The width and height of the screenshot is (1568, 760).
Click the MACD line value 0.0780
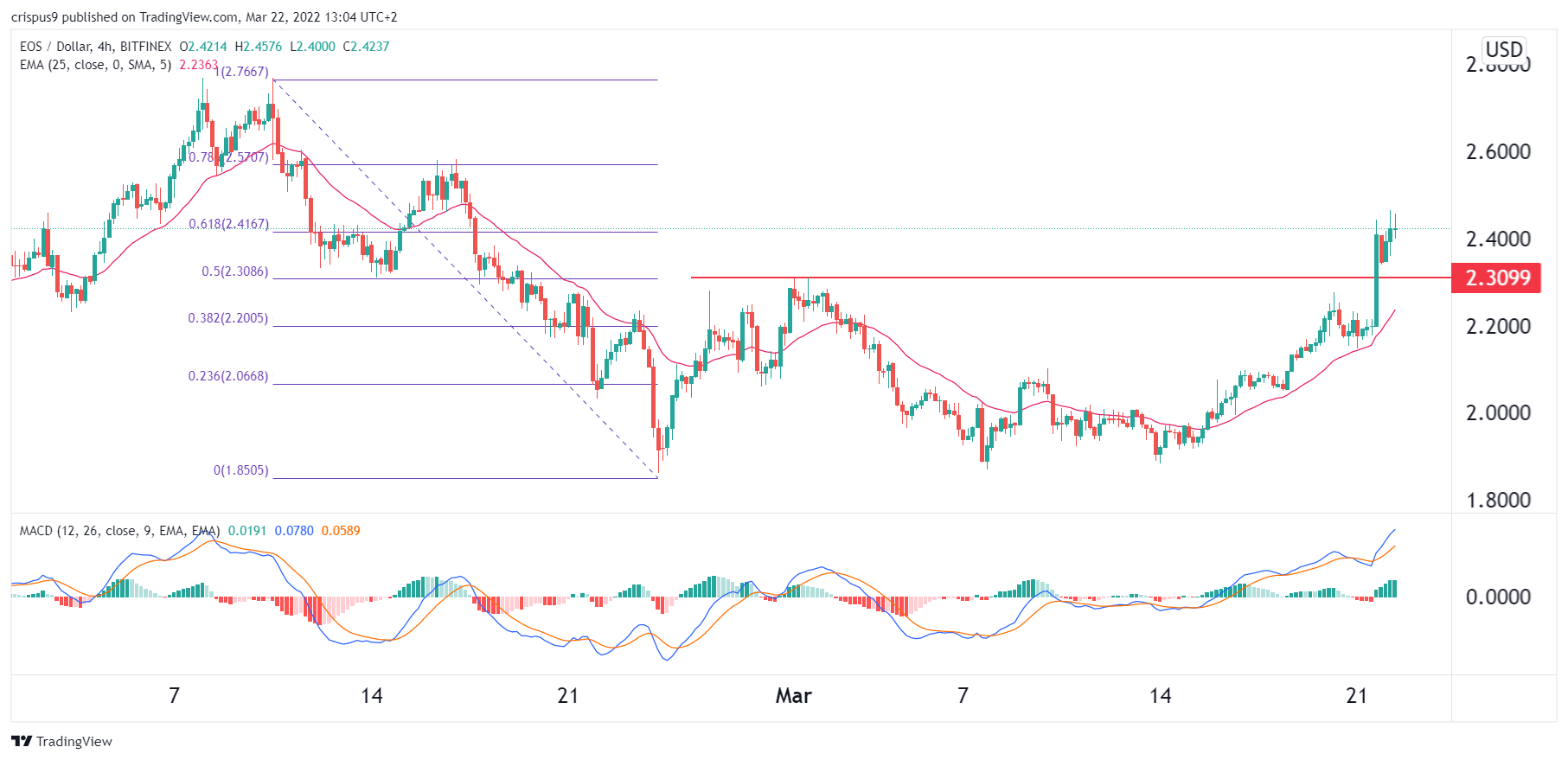click(294, 531)
